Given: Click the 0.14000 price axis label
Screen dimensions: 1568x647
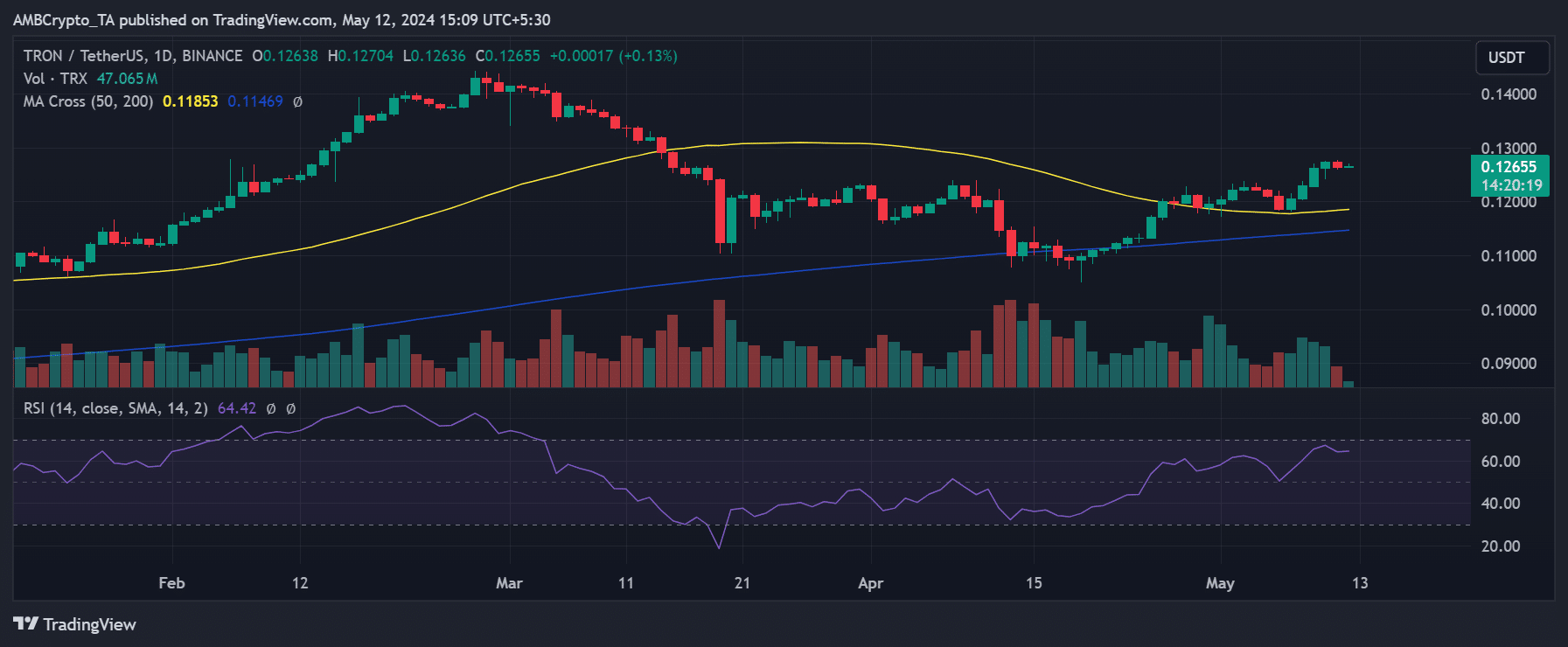Looking at the screenshot, I should point(1509,94).
